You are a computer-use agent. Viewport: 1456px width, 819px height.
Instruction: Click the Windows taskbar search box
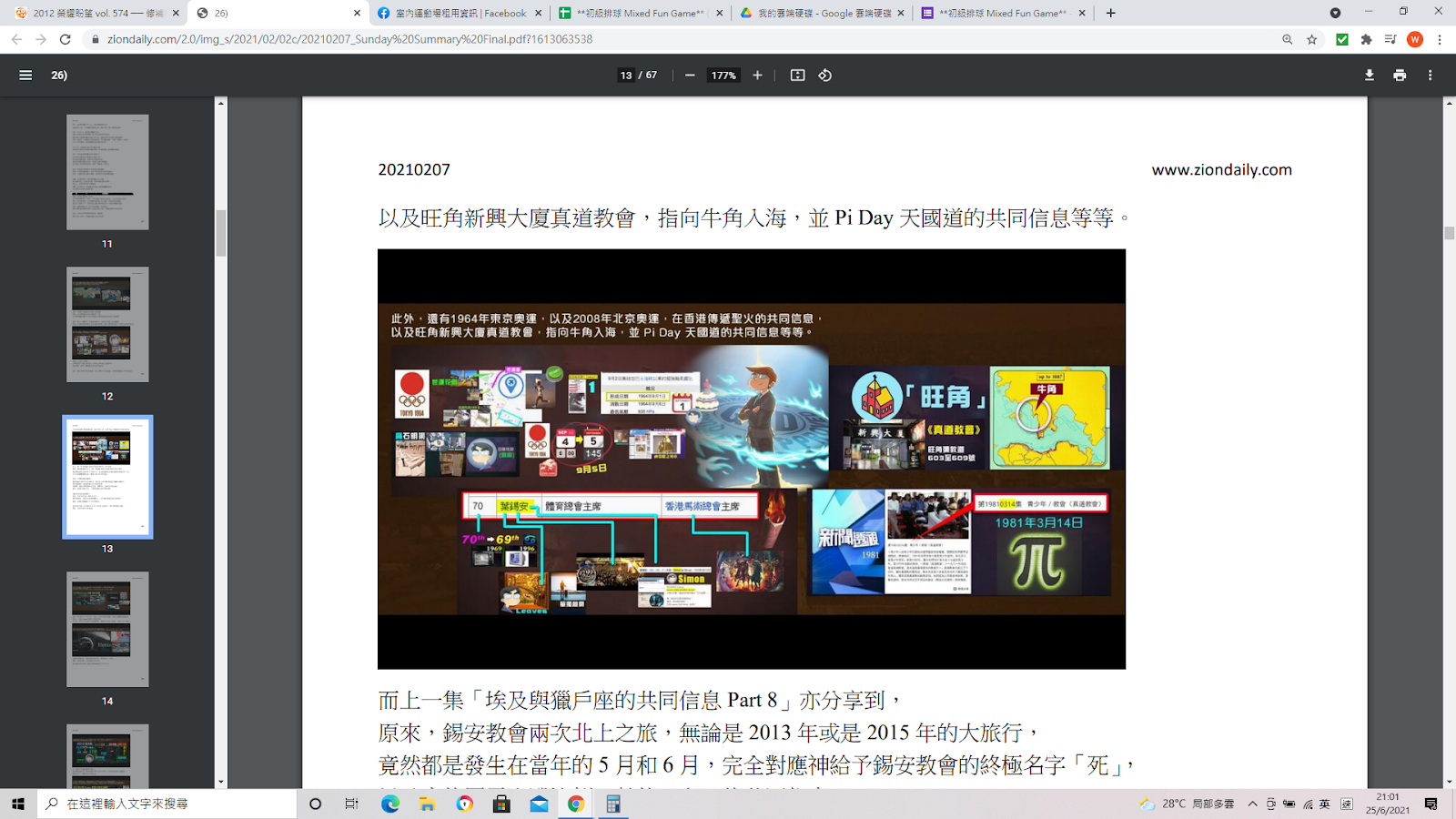pos(167,804)
